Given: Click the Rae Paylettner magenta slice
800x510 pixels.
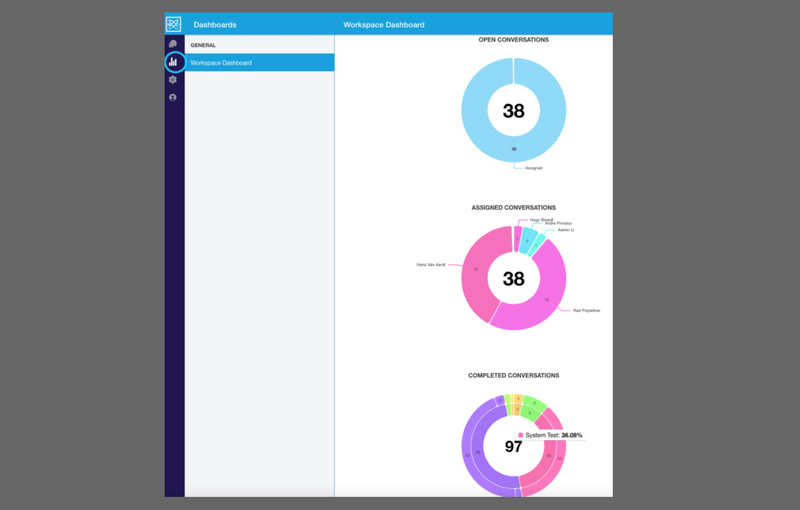Looking at the screenshot, I should tap(548, 301).
